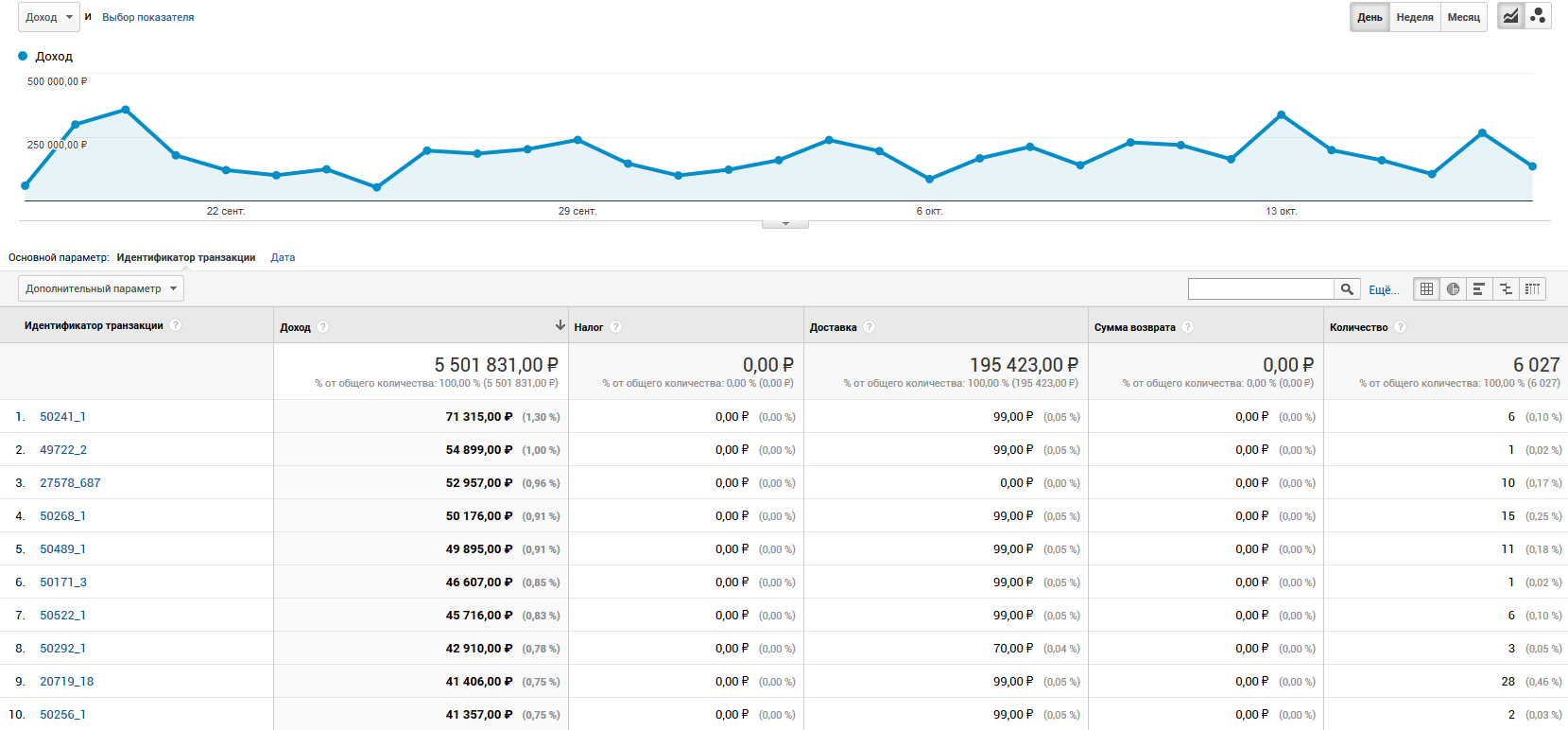Open transaction 50241_1 link
Screen dimensions: 1568x730
click(62, 417)
